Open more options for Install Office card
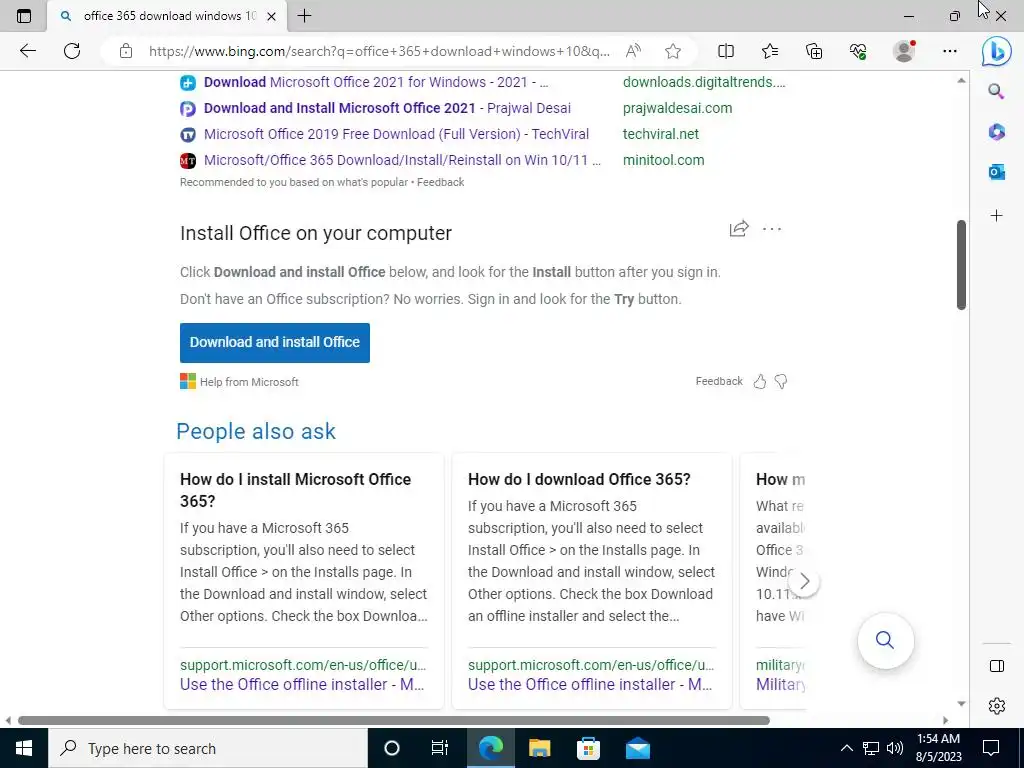Viewport: 1024px width, 768px height. (772, 229)
